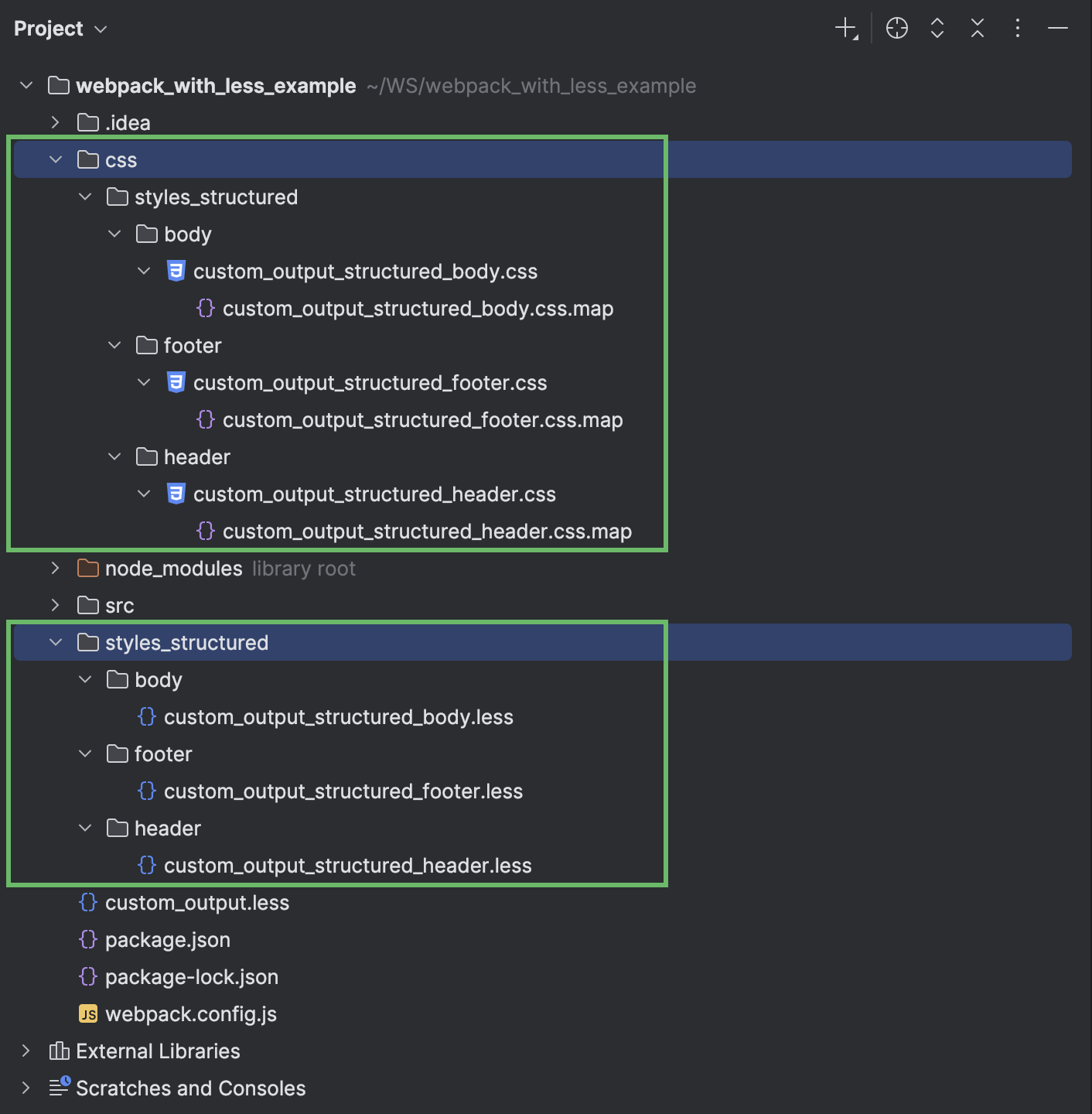
Task: Open the custom_output.less file
Action: (197, 902)
